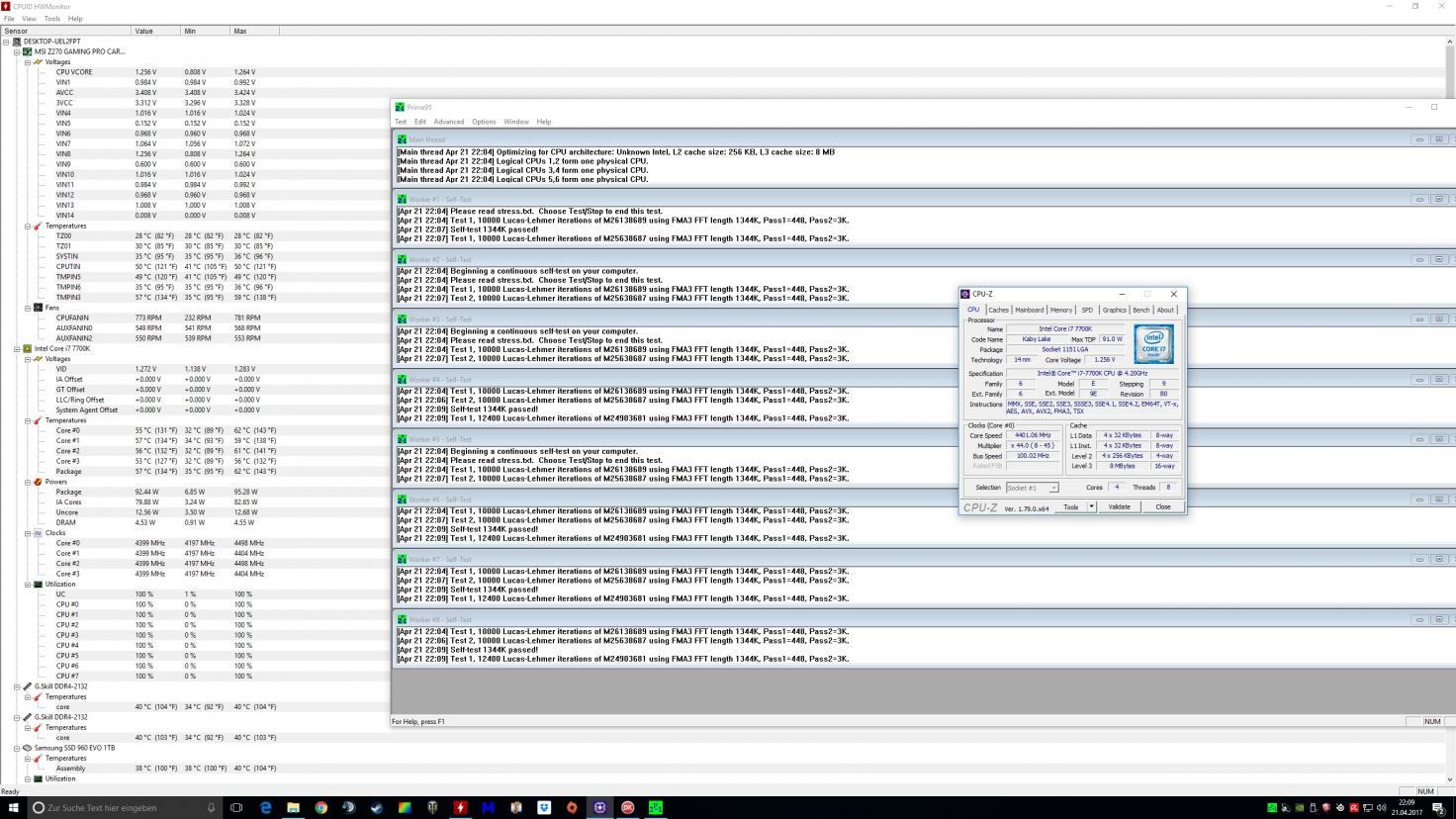Viewport: 1456px width, 819px height.
Task: Click Max column header
Action: pos(254,31)
